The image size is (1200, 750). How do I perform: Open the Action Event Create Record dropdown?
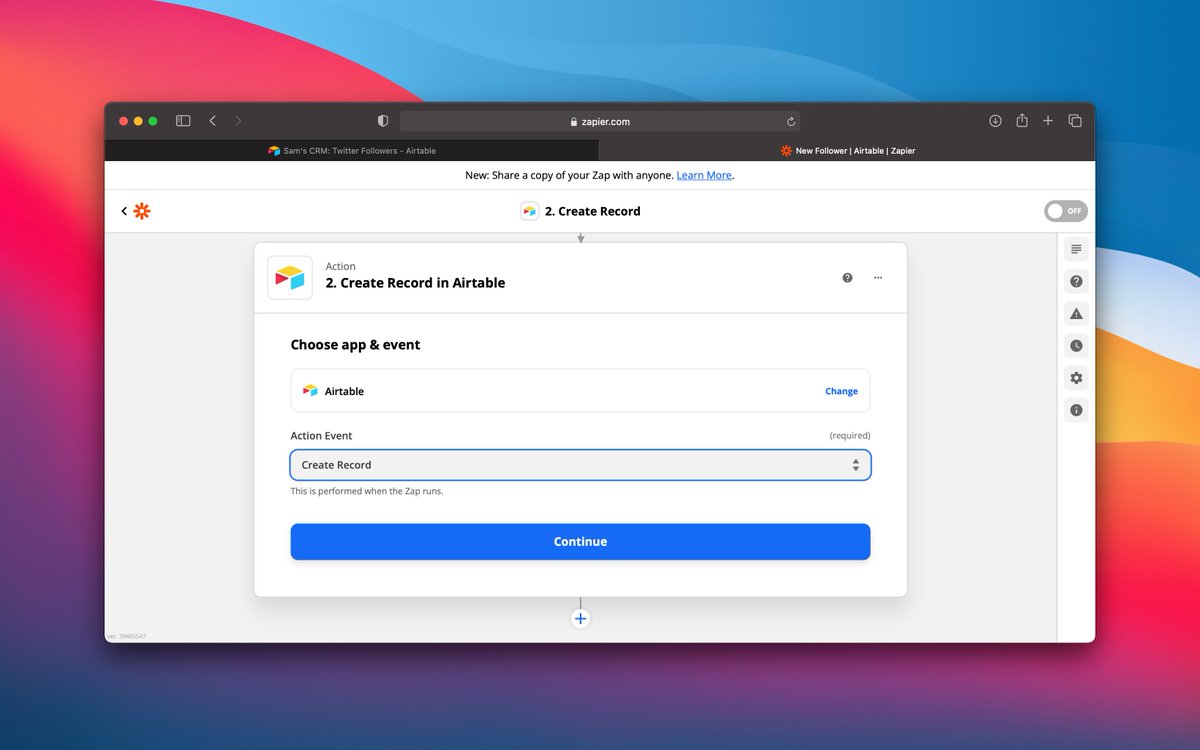click(580, 465)
